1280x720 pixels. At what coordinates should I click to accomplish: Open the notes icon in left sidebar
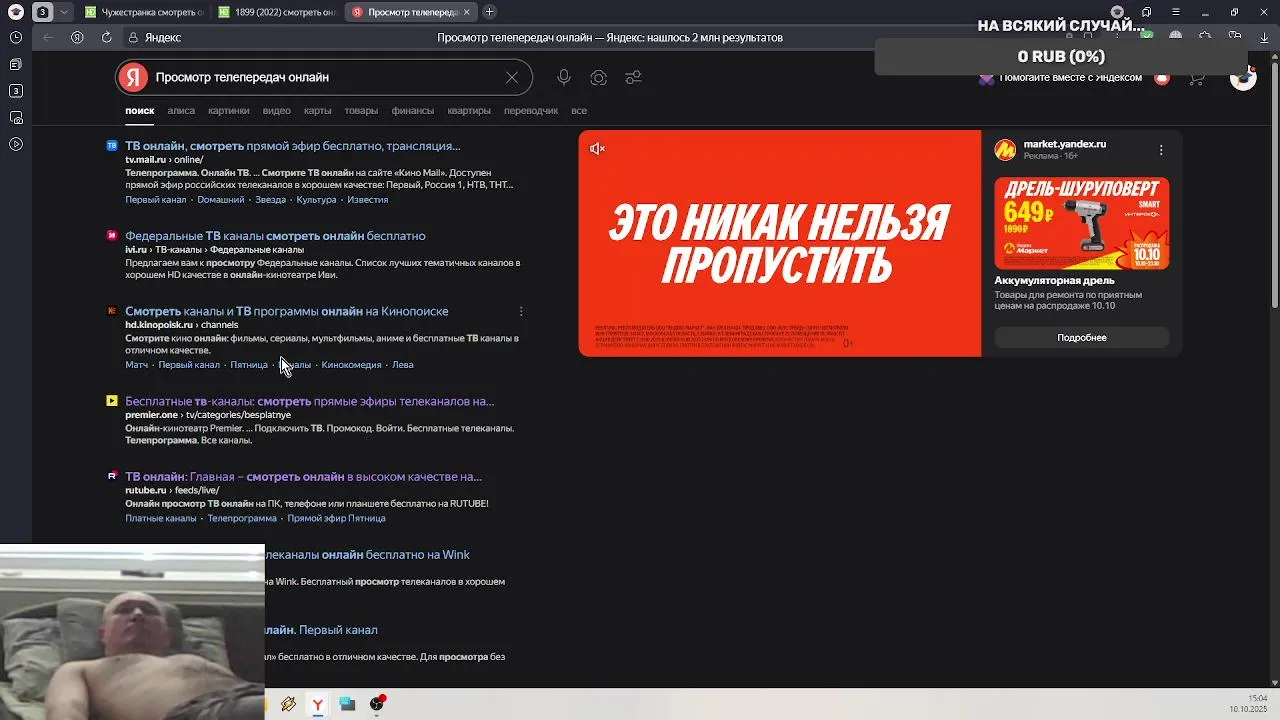pyautogui.click(x=16, y=64)
